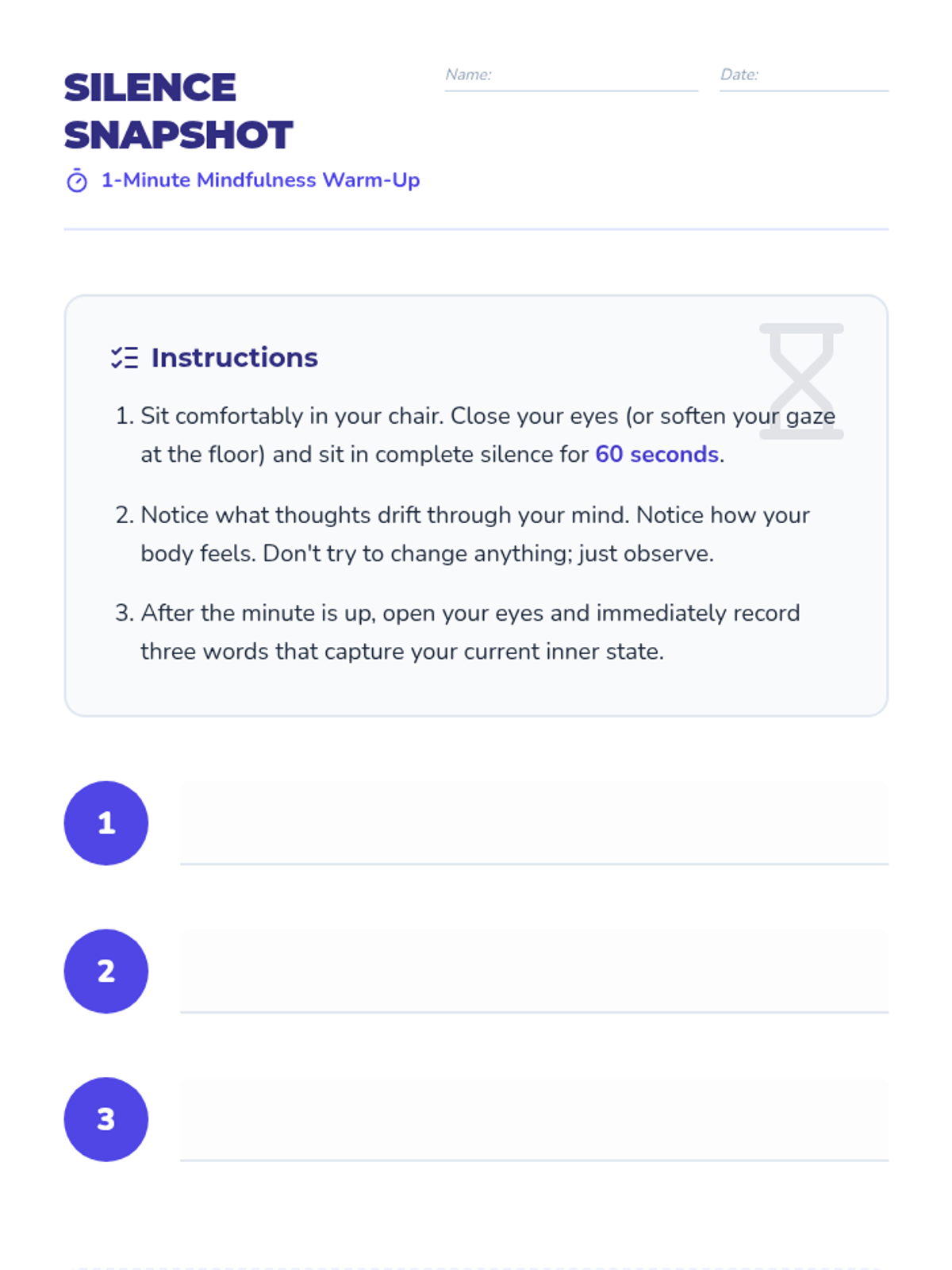Click the first word answer line
The height and width of the screenshot is (1270, 952).
[534, 825]
